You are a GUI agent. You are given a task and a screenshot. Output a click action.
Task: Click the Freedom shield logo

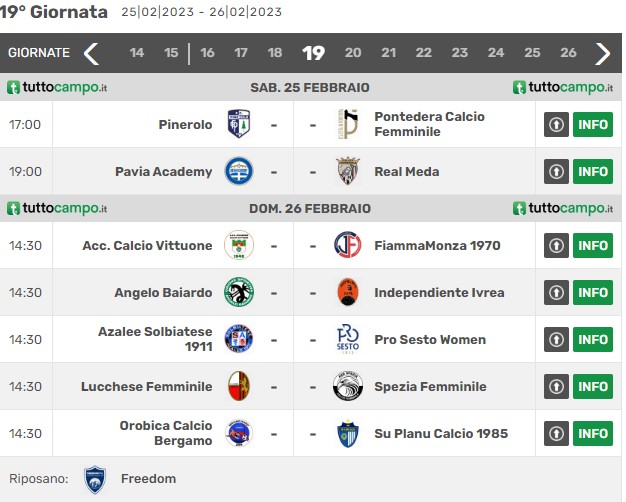95,479
